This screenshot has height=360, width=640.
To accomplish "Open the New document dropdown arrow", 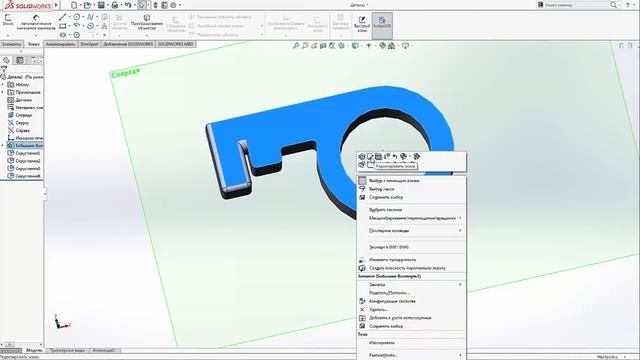I will point(80,5).
